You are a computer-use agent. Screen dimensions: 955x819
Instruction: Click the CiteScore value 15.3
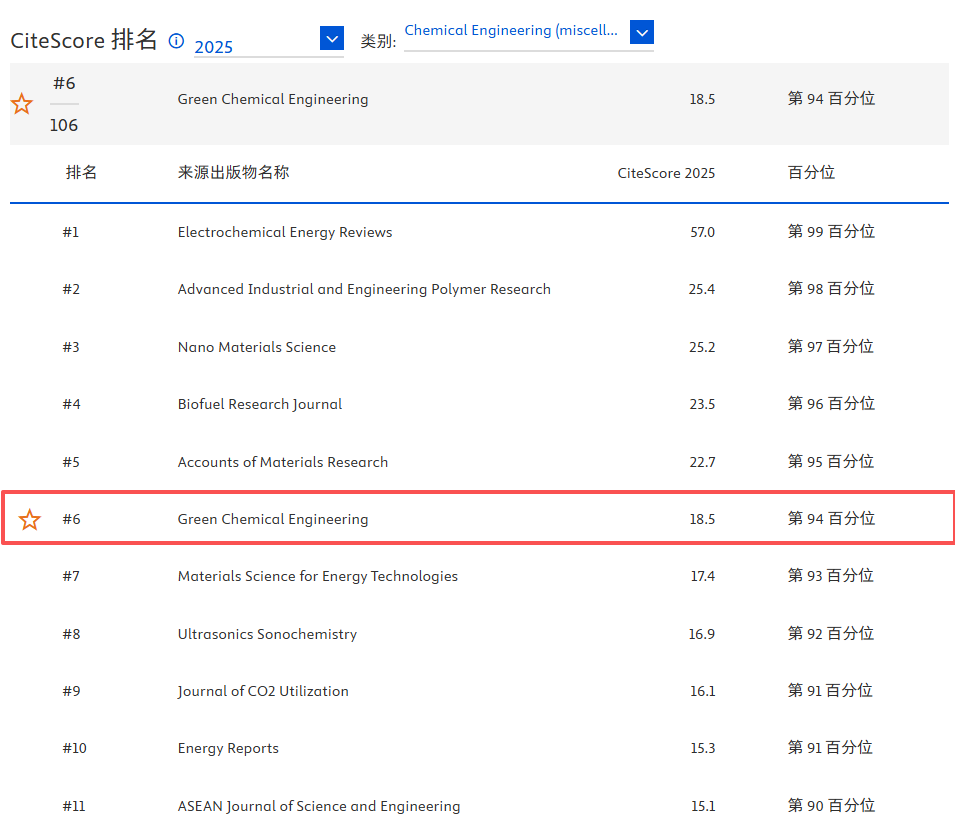(x=703, y=748)
